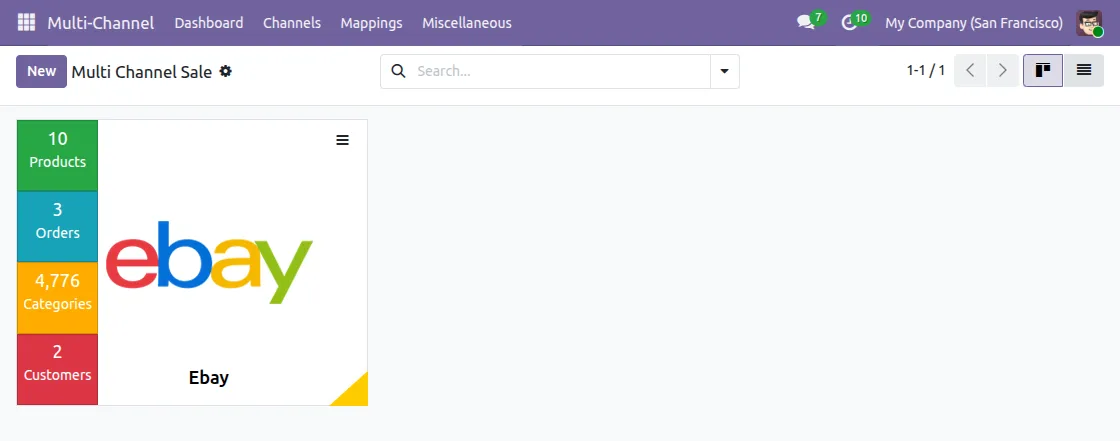Expand the search options dropdown arrow
The image size is (1120, 441).
724,71
